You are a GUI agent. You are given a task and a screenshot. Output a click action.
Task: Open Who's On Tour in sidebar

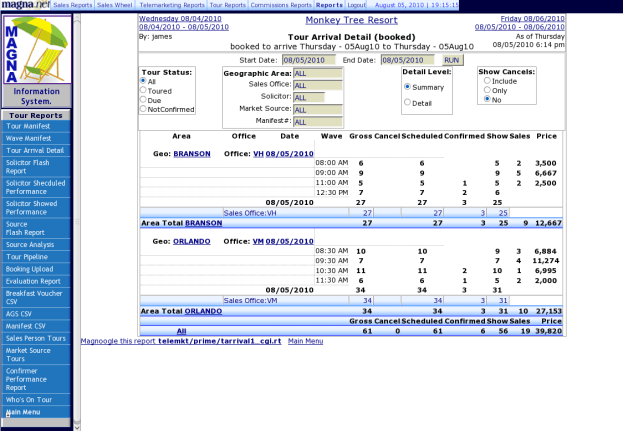coord(36,400)
